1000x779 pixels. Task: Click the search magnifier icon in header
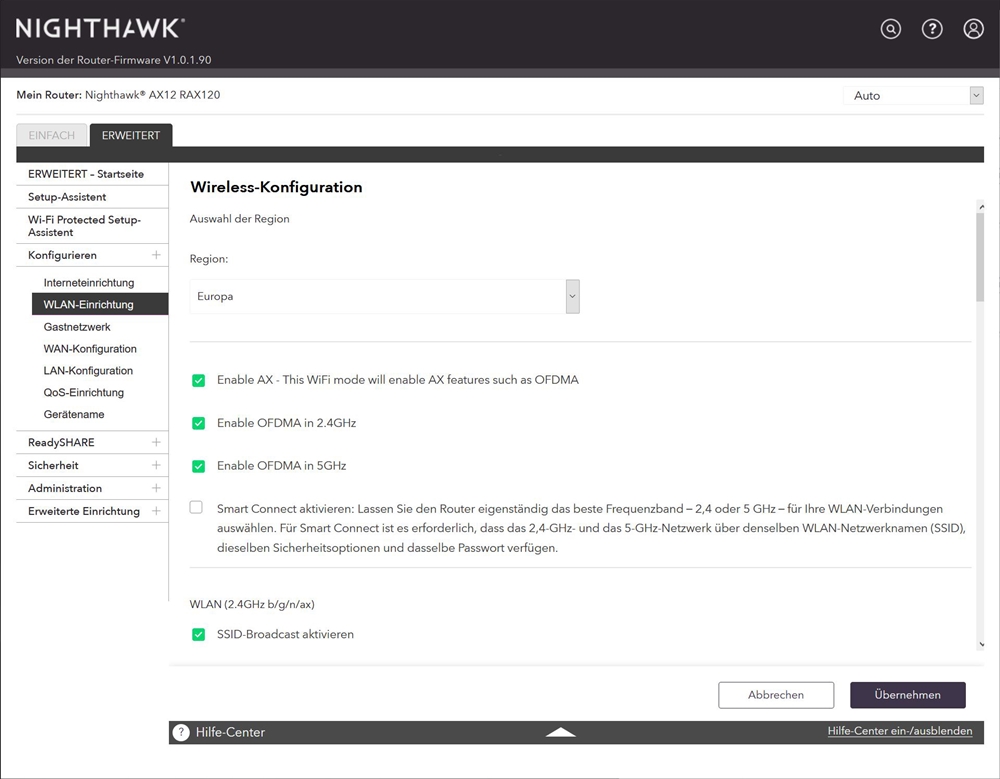pyautogui.click(x=890, y=29)
